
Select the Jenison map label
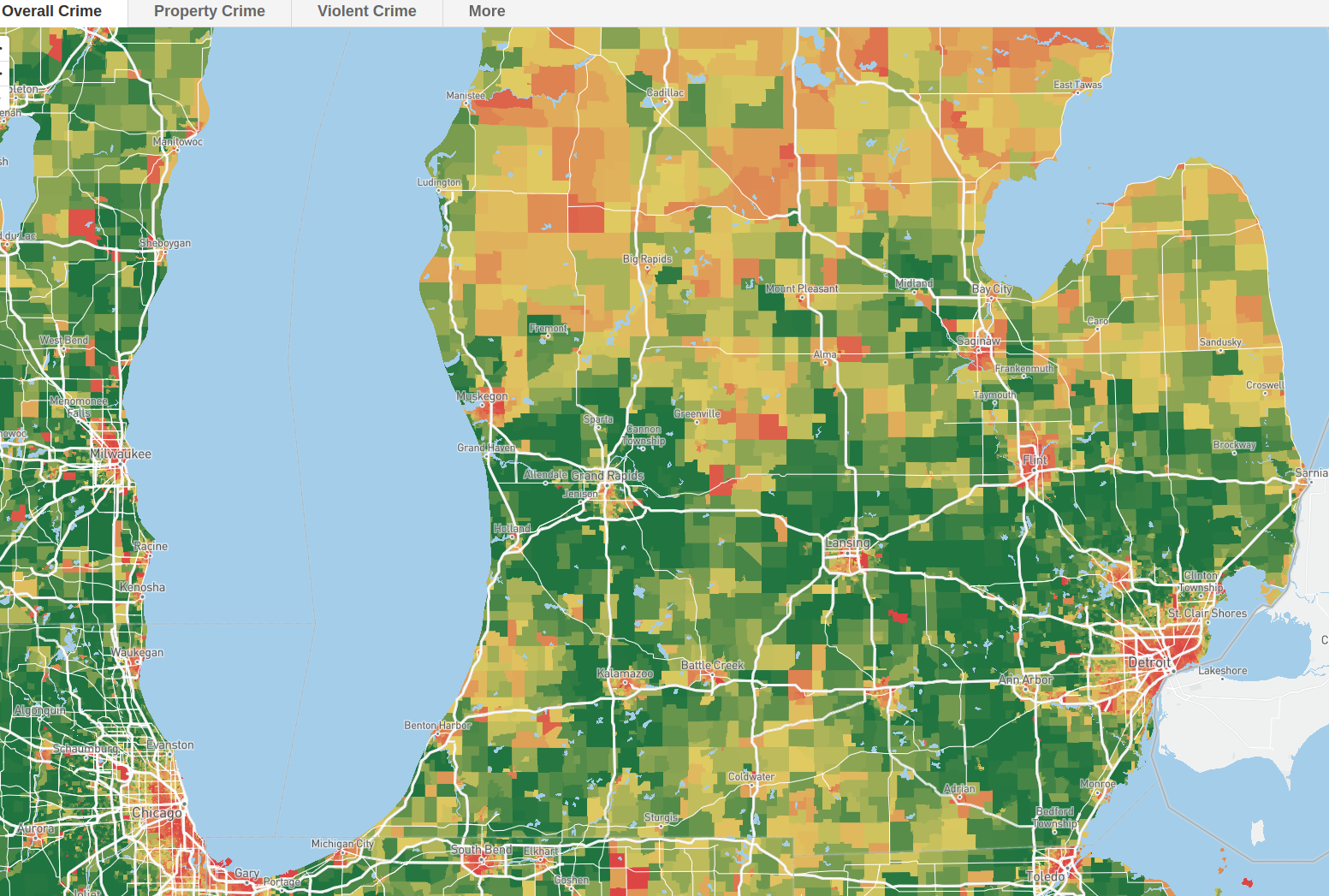point(580,494)
